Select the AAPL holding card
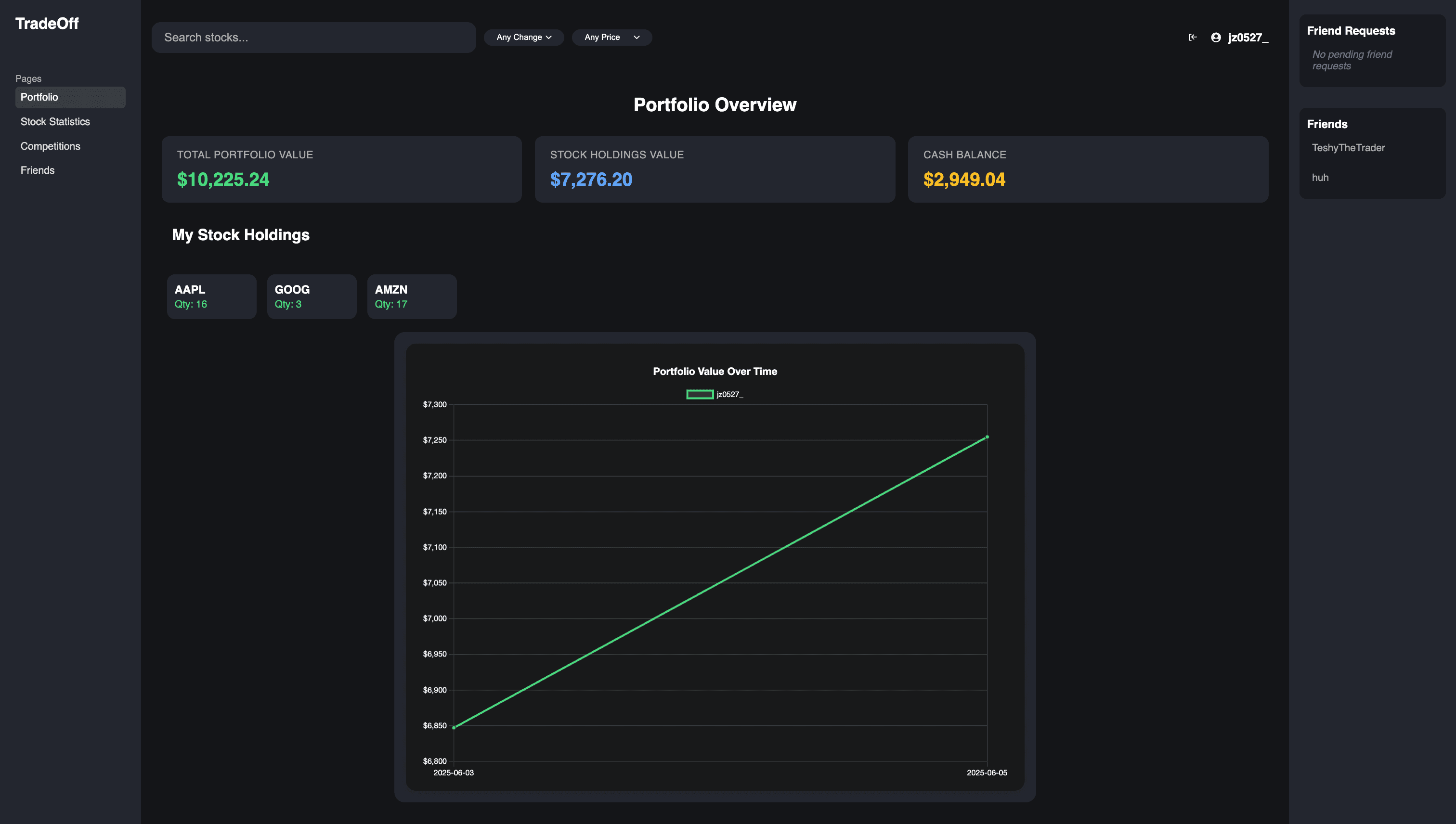This screenshot has height=824, width=1456. [212, 296]
